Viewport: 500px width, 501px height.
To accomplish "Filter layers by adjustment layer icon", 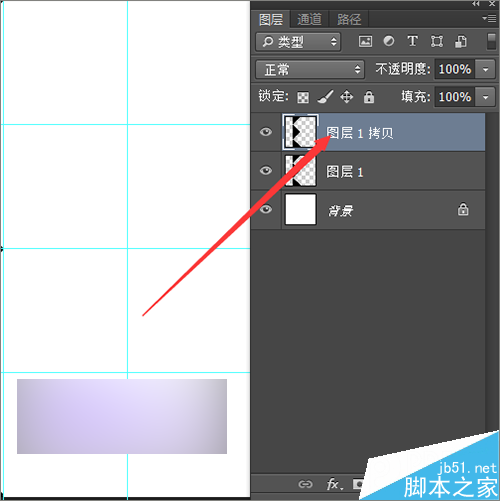I will coord(389,41).
